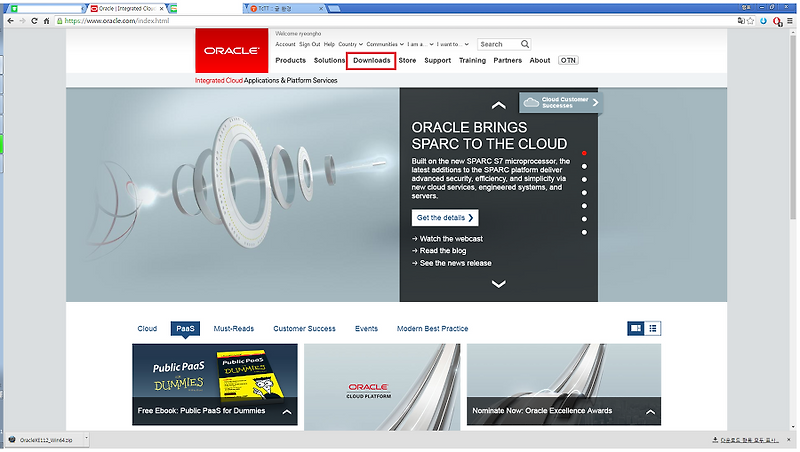Open OracleXE112_Win64.zip download options arrow
The width and height of the screenshot is (800, 452).
coord(86,438)
